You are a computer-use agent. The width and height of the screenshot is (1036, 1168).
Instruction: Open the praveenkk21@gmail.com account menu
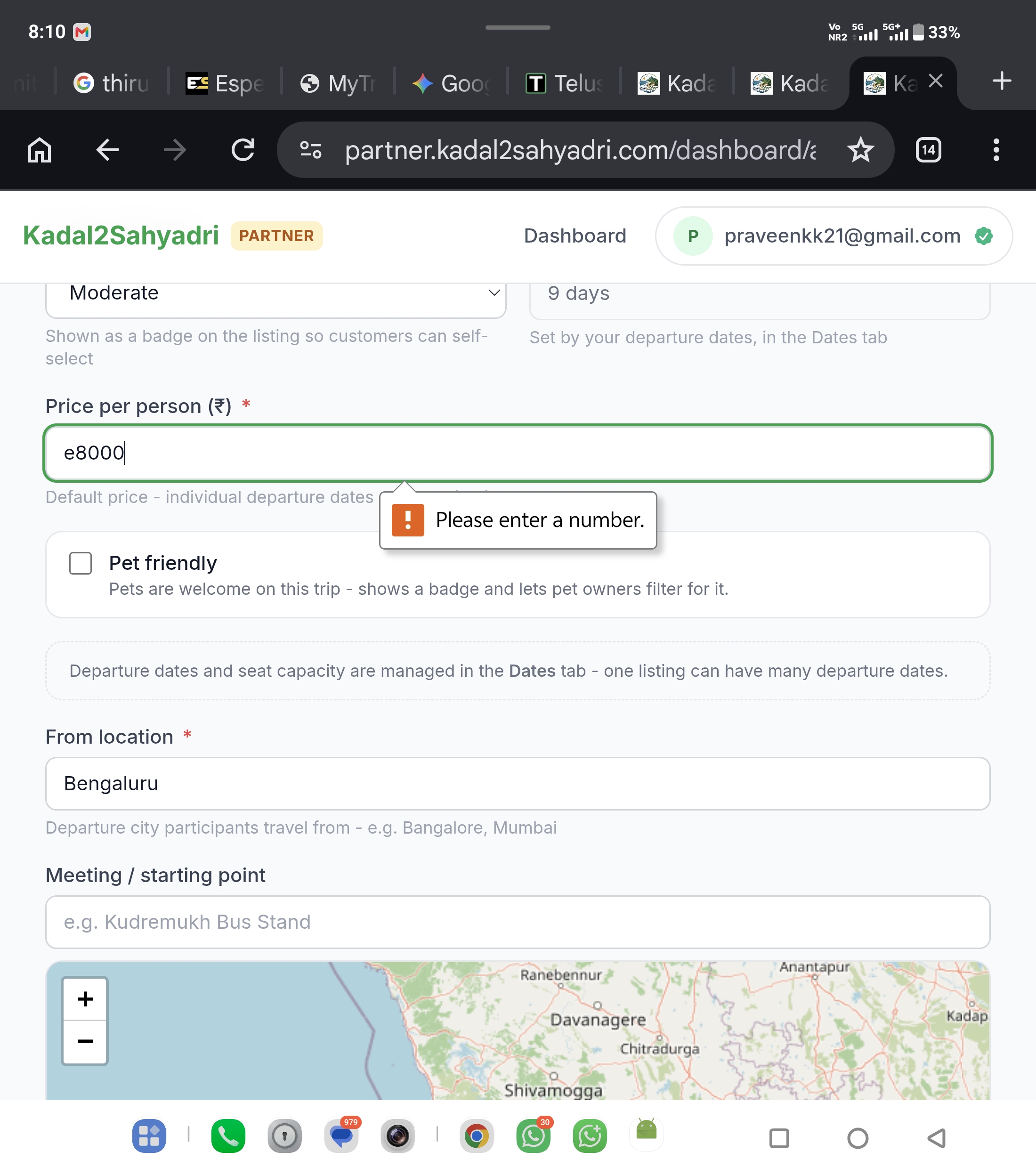tap(834, 236)
